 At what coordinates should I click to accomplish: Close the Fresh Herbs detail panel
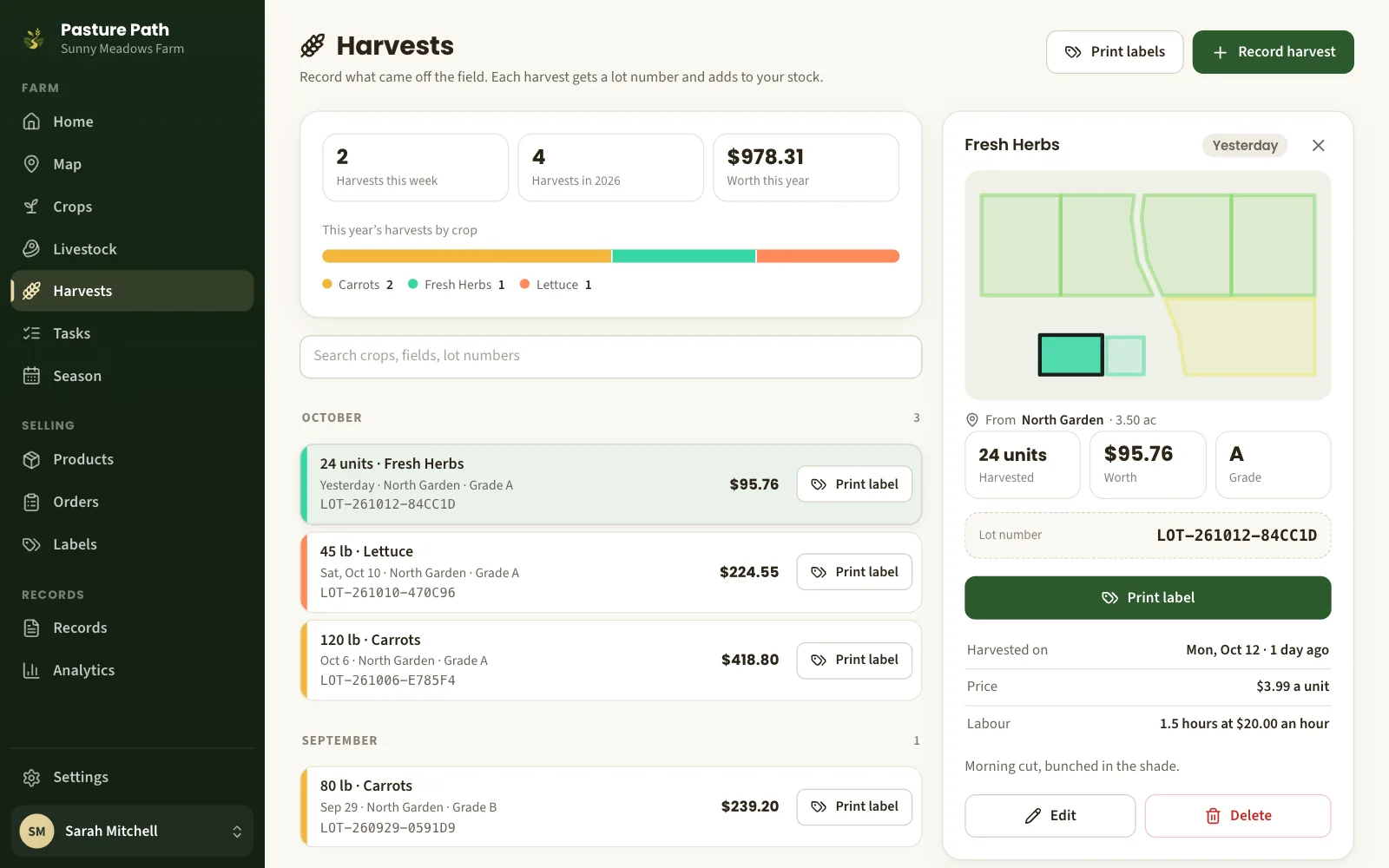click(1318, 145)
